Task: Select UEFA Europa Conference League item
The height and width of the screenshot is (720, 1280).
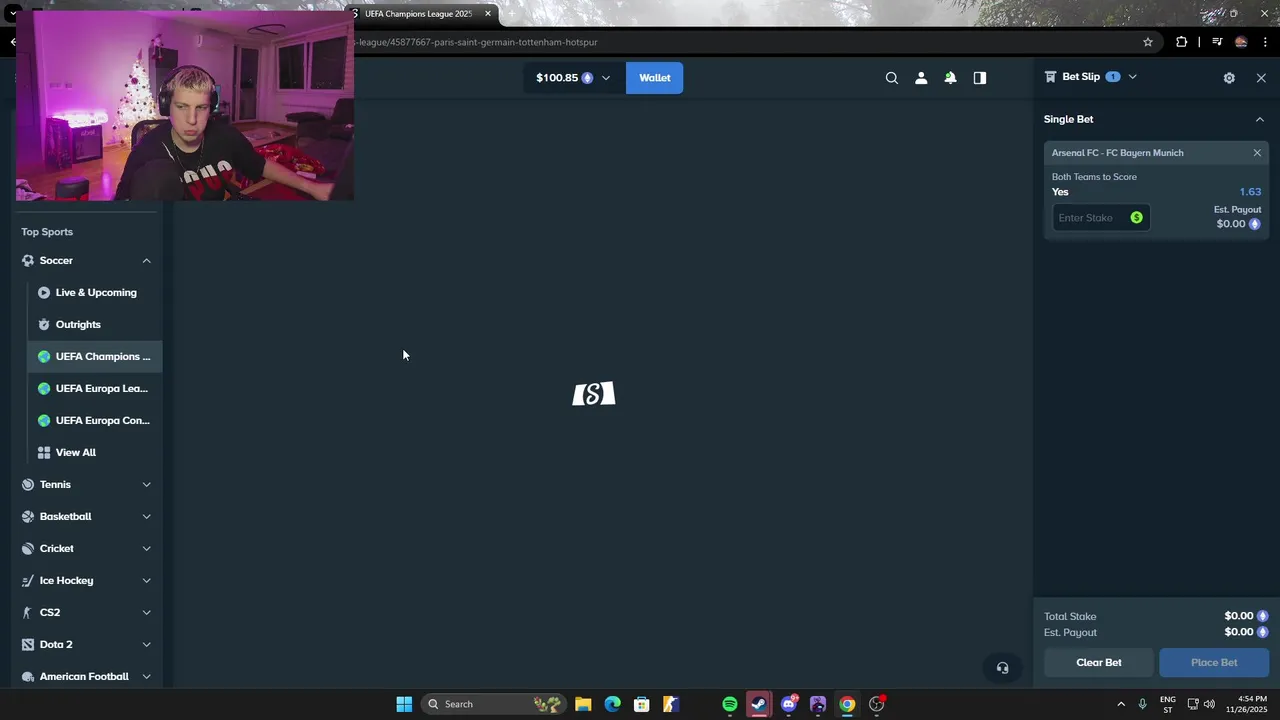Action: pyautogui.click(x=95, y=421)
